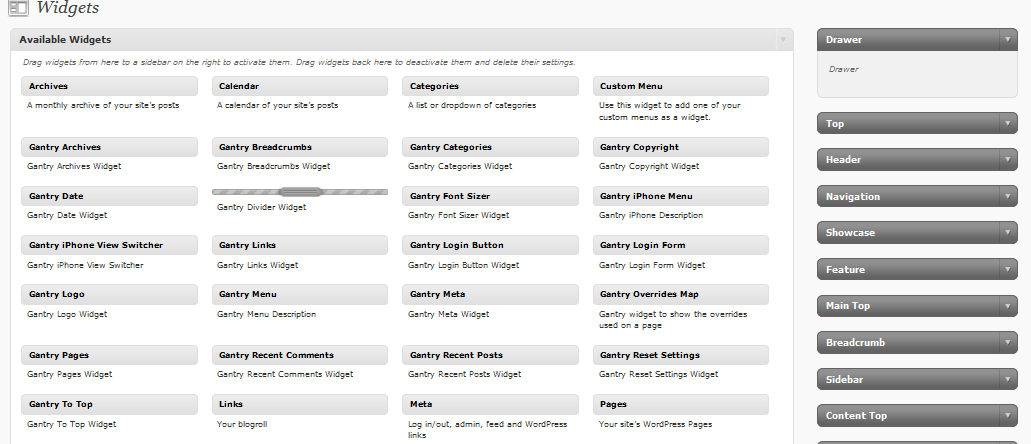Pick the Gantry Copyright widget

coord(681,147)
